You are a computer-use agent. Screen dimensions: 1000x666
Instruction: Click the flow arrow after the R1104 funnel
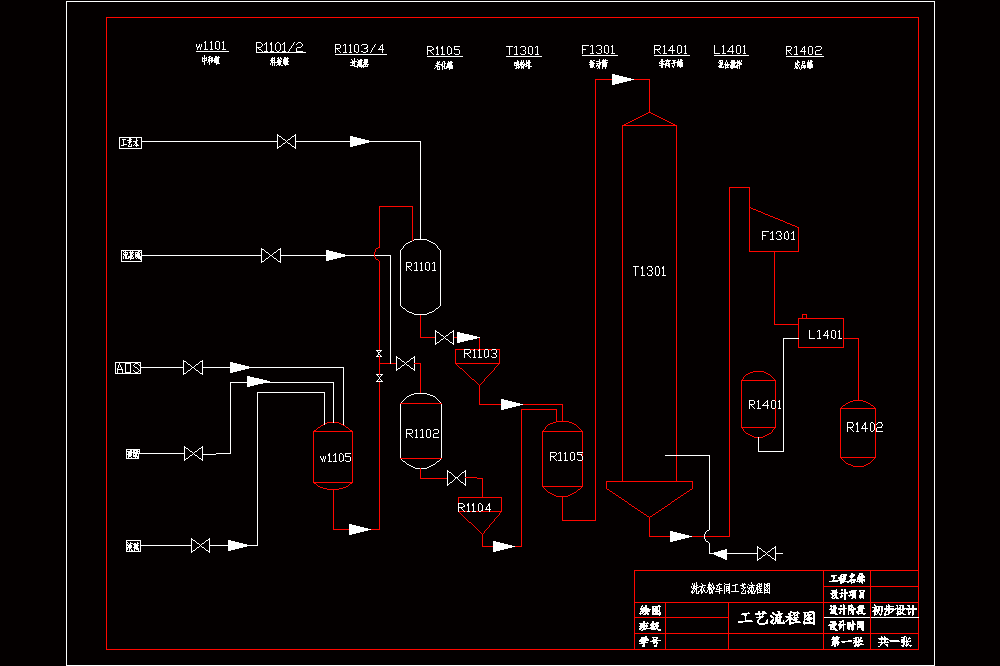504,546
